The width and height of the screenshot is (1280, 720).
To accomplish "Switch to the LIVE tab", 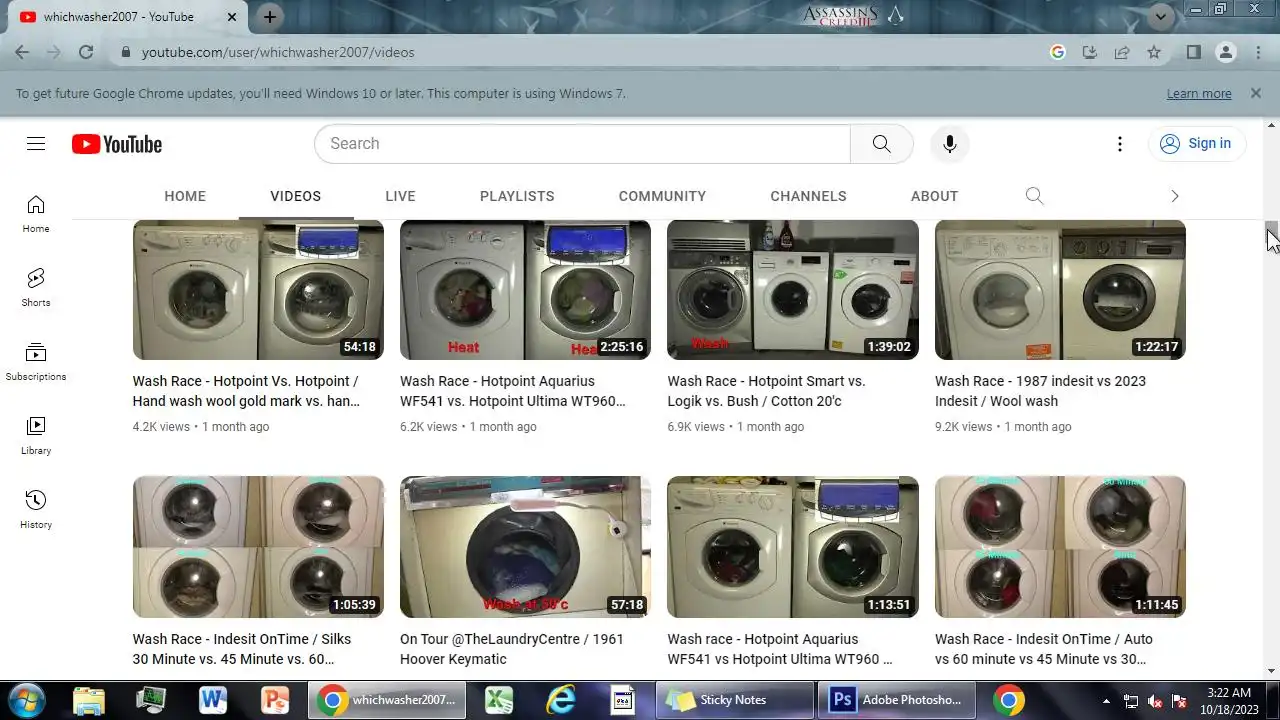I will [400, 196].
